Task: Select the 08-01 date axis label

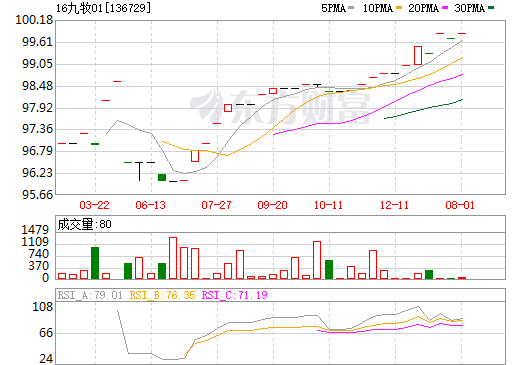Action: click(460, 205)
